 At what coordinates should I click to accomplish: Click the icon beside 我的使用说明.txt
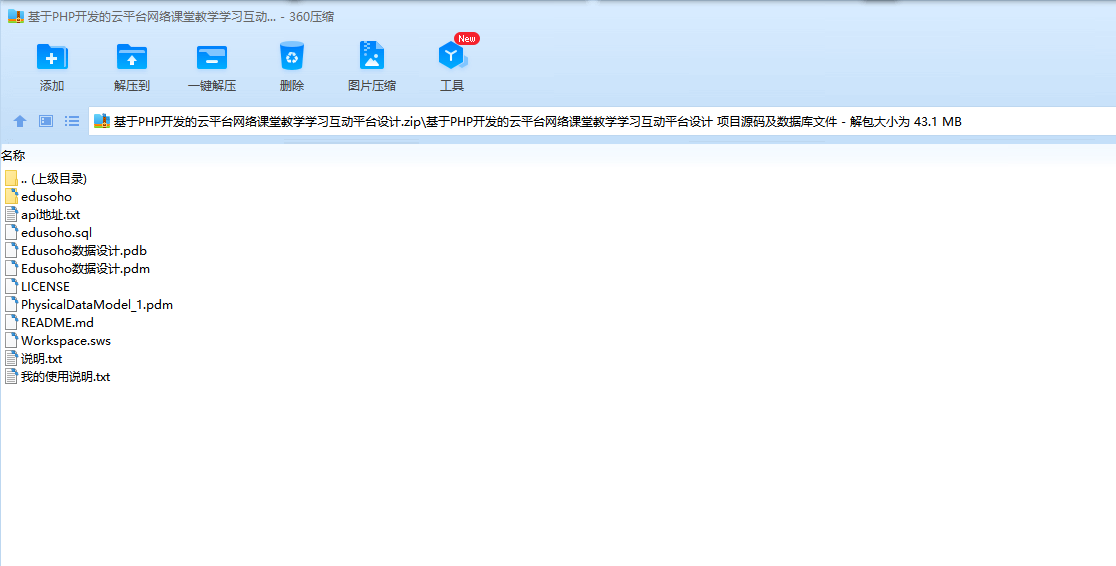tap(11, 376)
